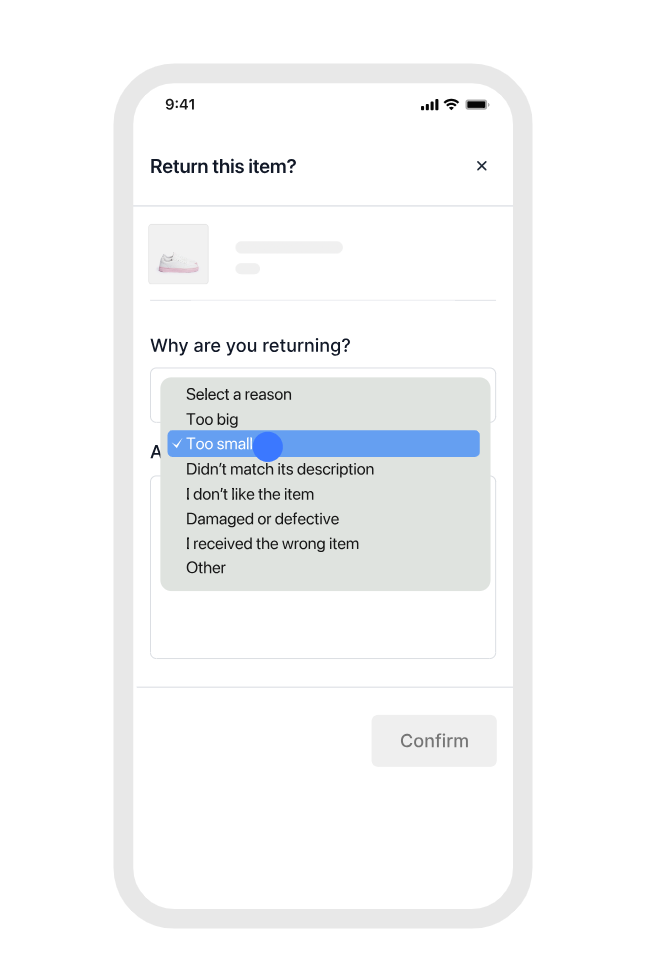Tap the cellular signal icon
This screenshot has height=971, width=645.
pos(430,105)
